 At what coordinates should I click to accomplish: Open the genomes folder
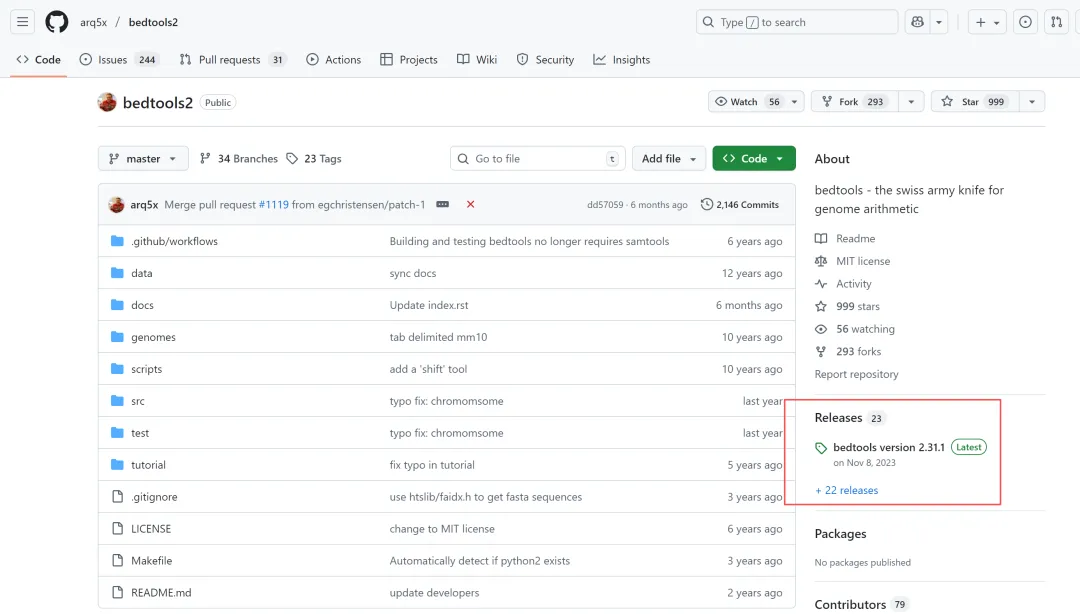click(154, 337)
